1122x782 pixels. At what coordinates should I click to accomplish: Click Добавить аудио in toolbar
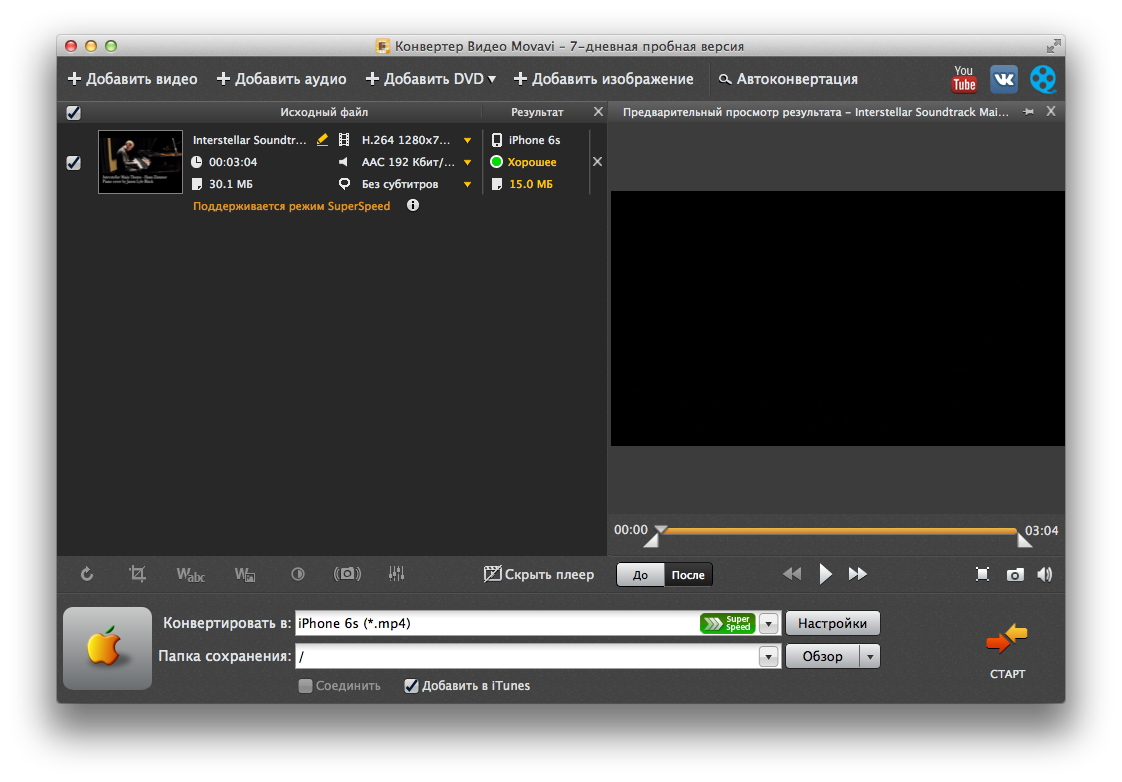[x=281, y=79]
